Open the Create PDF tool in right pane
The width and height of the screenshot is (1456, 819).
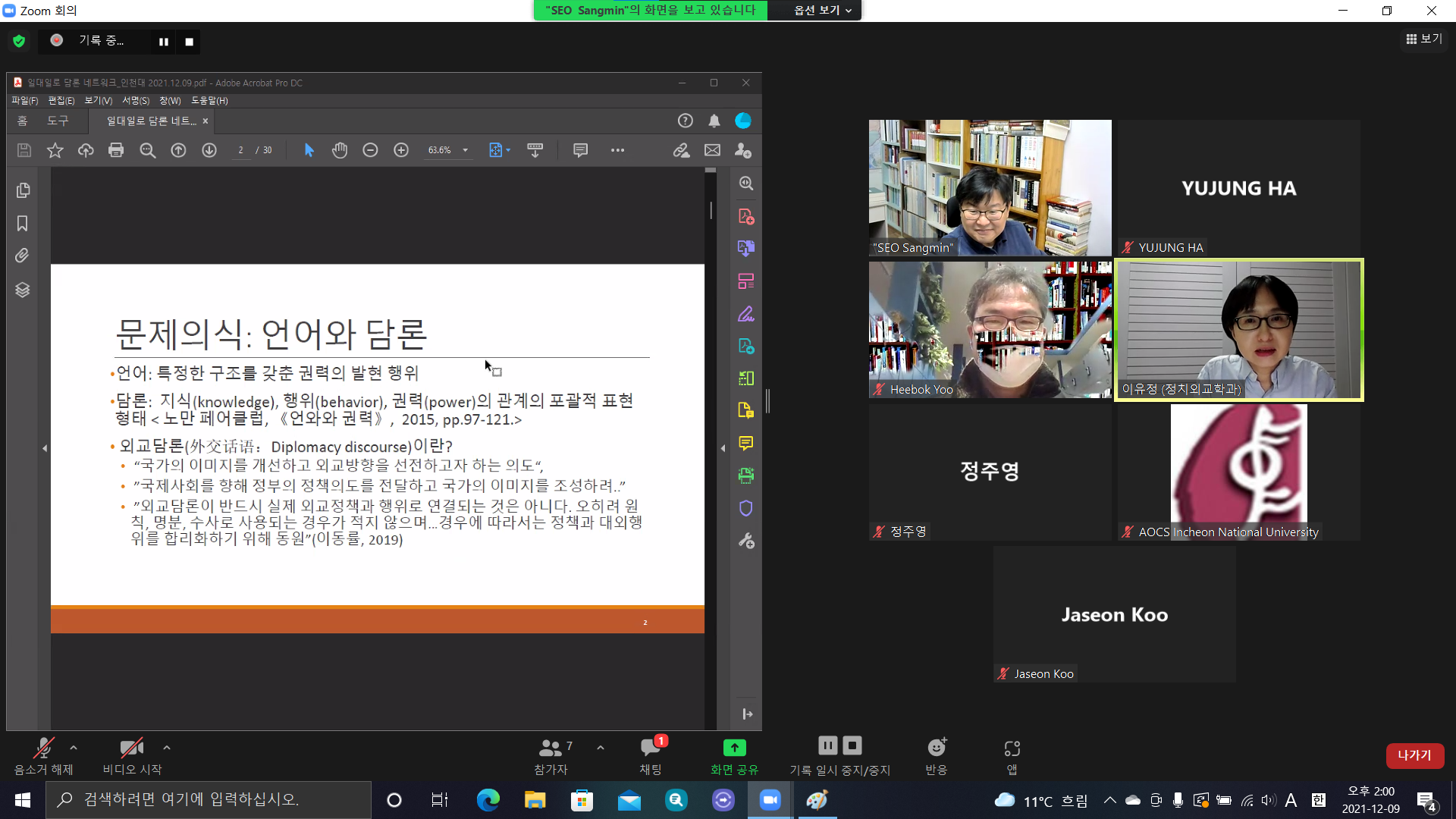[x=746, y=217]
